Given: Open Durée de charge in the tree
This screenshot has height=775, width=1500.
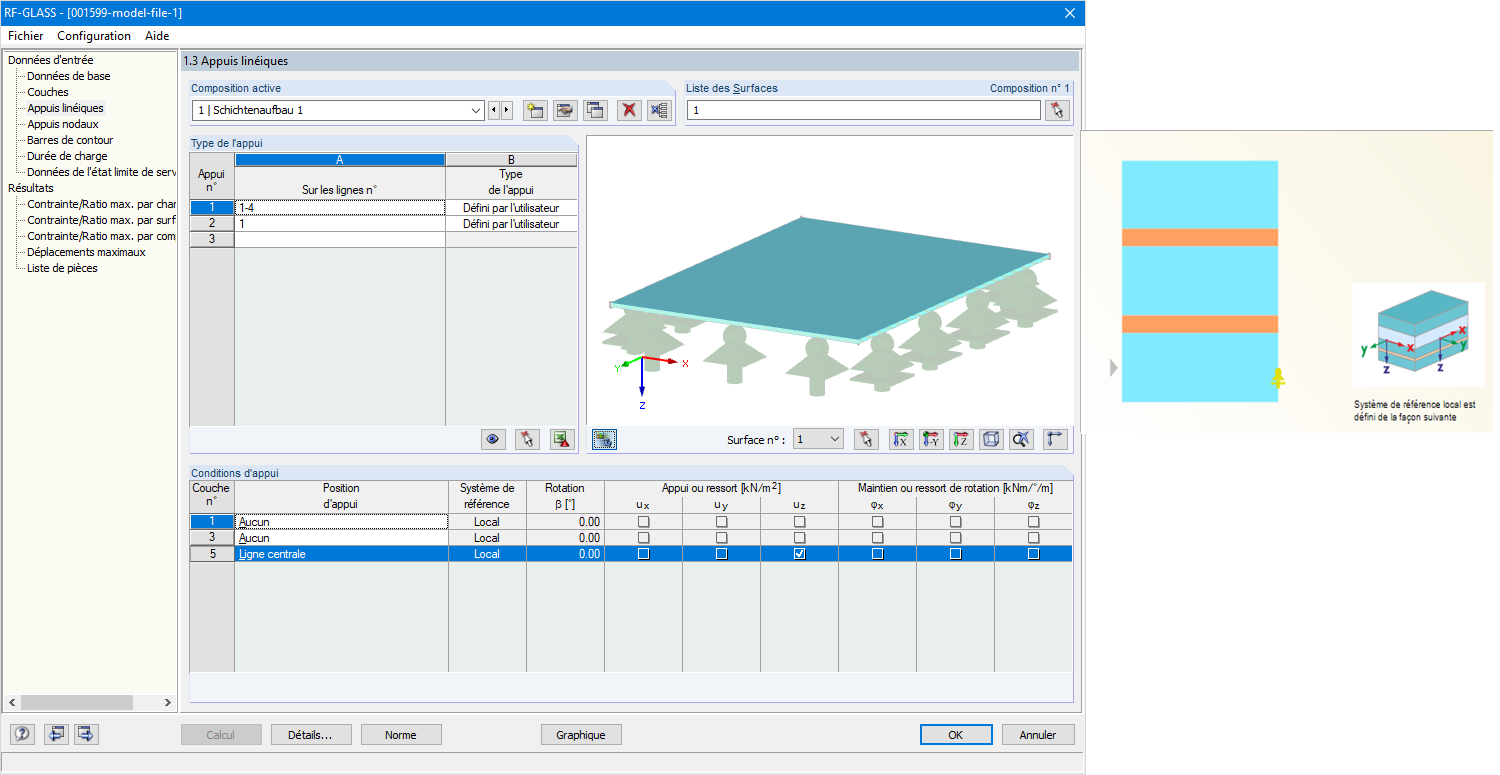Looking at the screenshot, I should [67, 156].
